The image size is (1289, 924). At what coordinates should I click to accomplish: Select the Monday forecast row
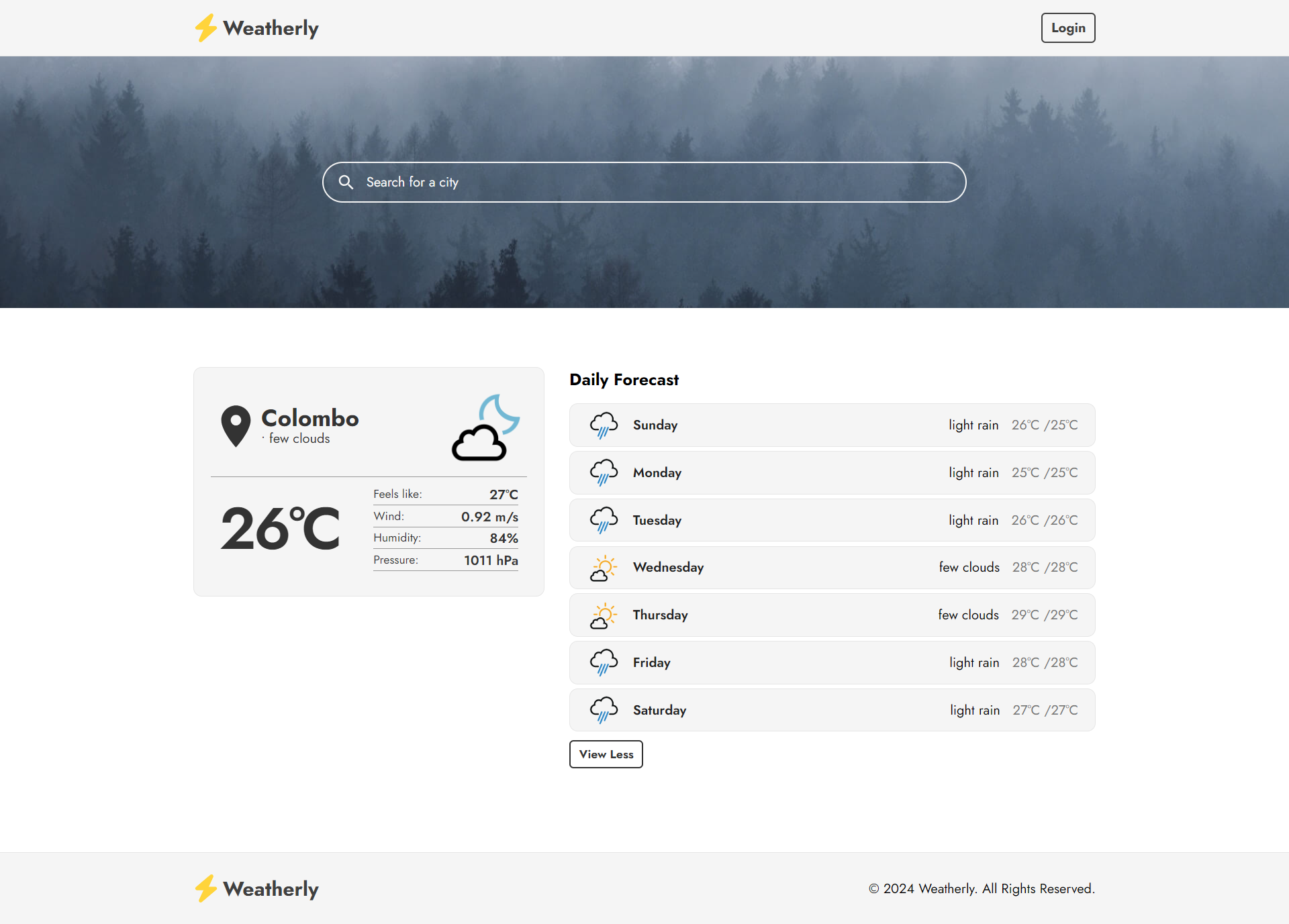coord(832,472)
